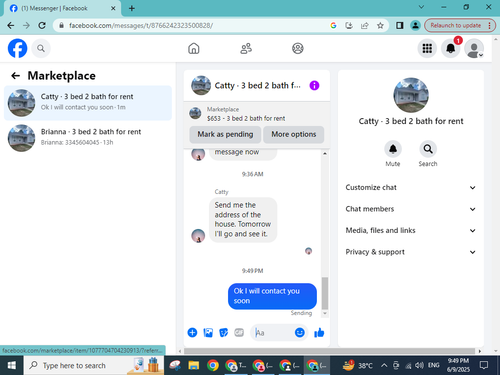Expand the Media, files and links section
500x375 pixels.
click(410, 231)
